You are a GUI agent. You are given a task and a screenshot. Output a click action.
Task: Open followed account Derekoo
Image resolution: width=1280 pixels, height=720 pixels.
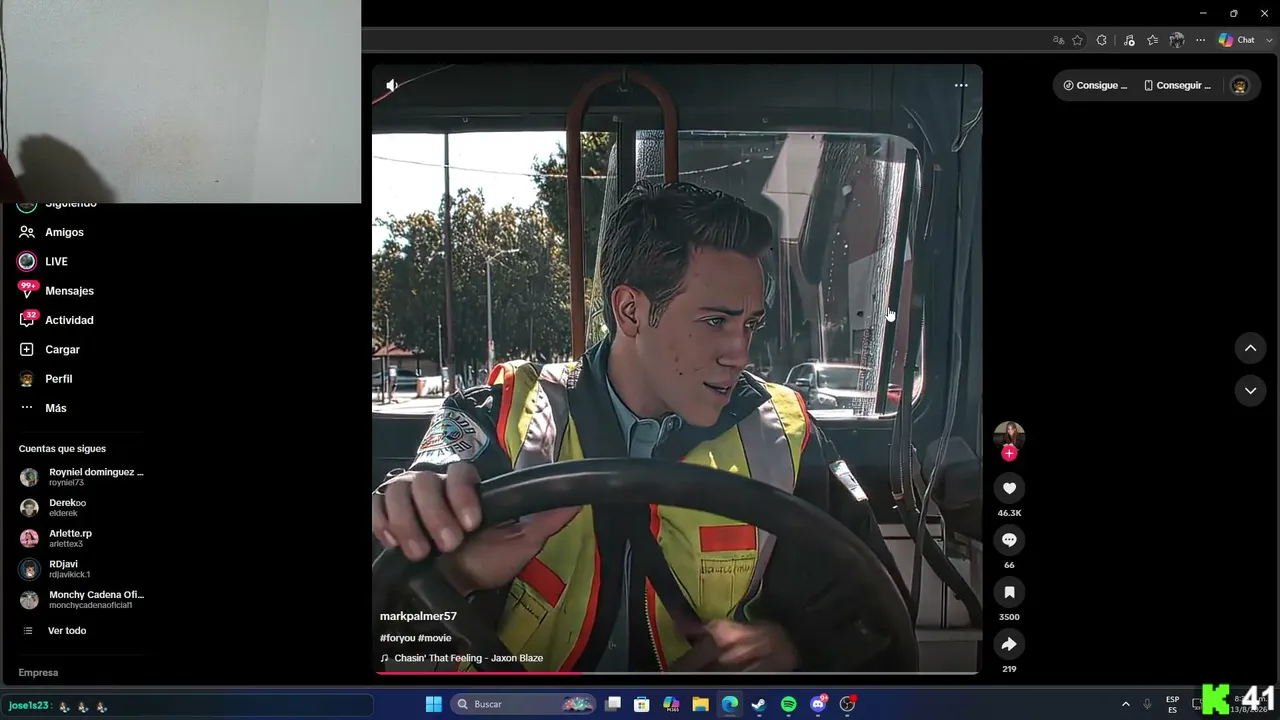(53, 507)
